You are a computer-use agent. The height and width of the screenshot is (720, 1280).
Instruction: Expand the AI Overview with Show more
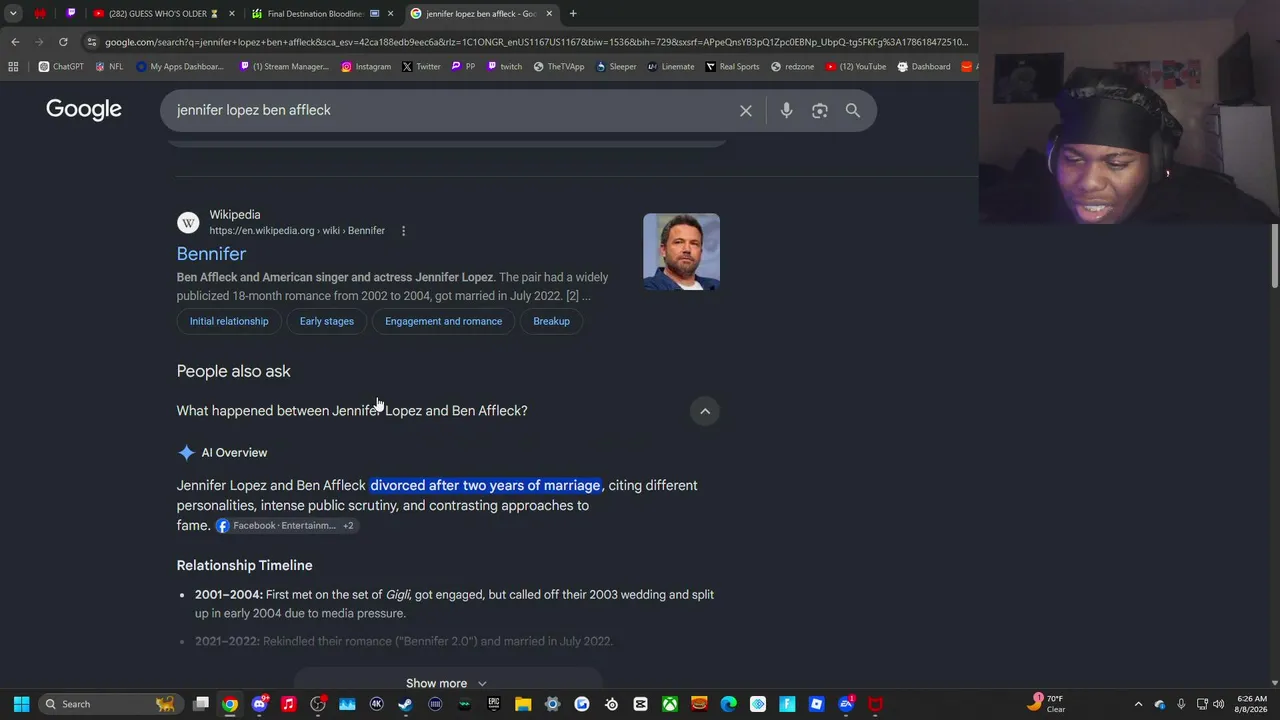447,684
